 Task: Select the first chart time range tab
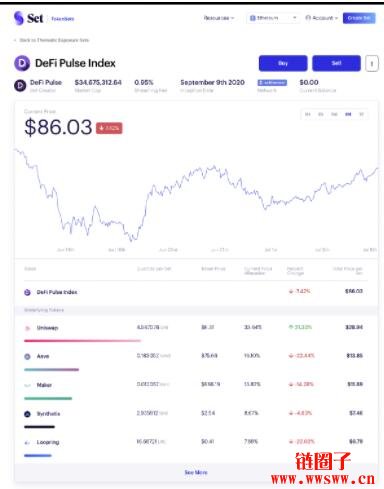click(x=308, y=114)
